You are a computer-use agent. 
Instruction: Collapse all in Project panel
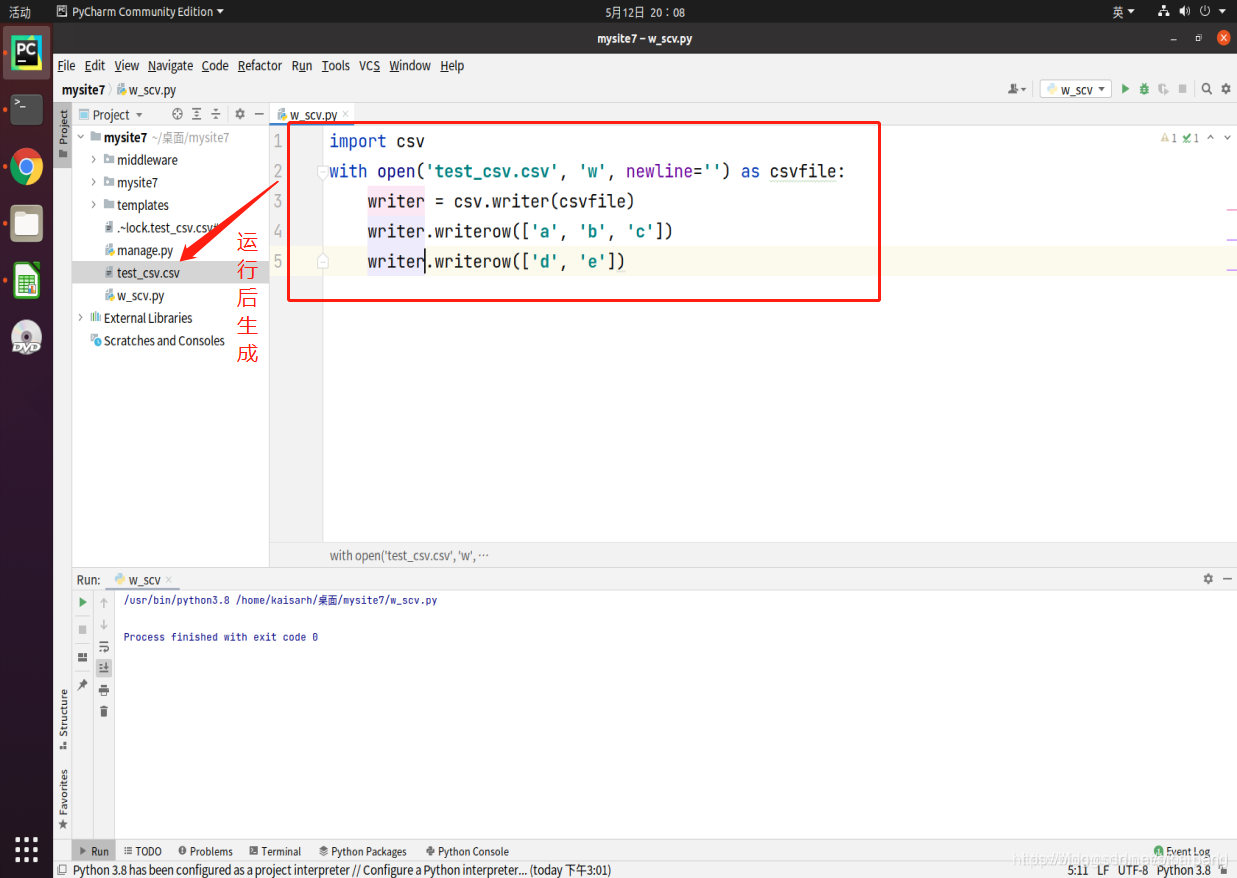click(216, 114)
